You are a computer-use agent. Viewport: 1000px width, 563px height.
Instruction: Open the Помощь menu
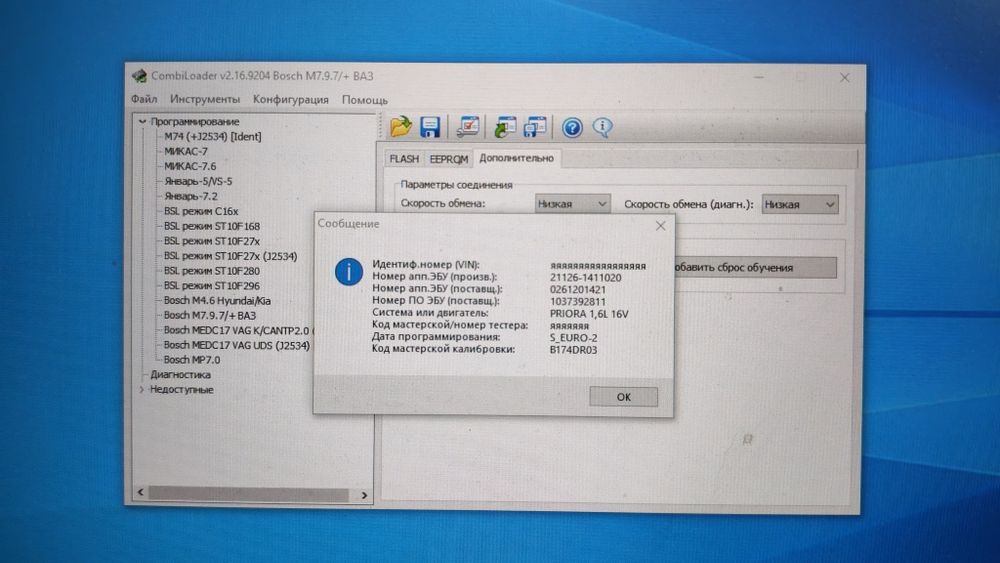[x=365, y=99]
